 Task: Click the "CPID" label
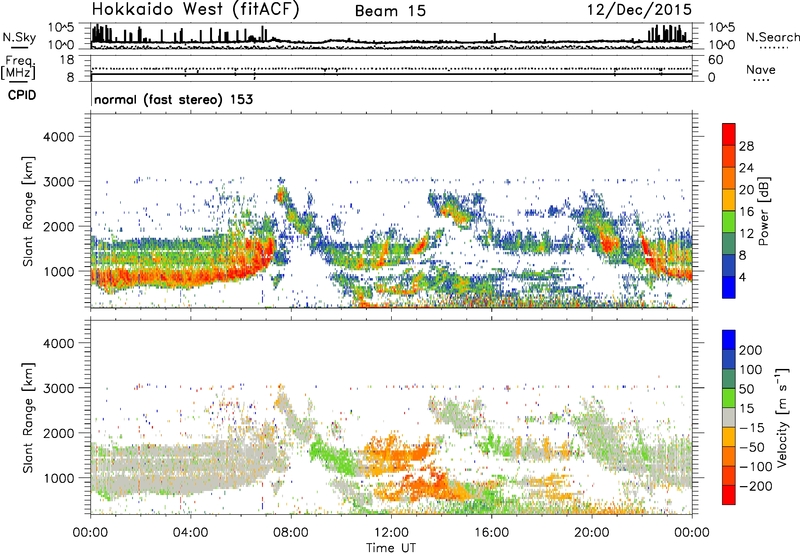tap(22, 95)
